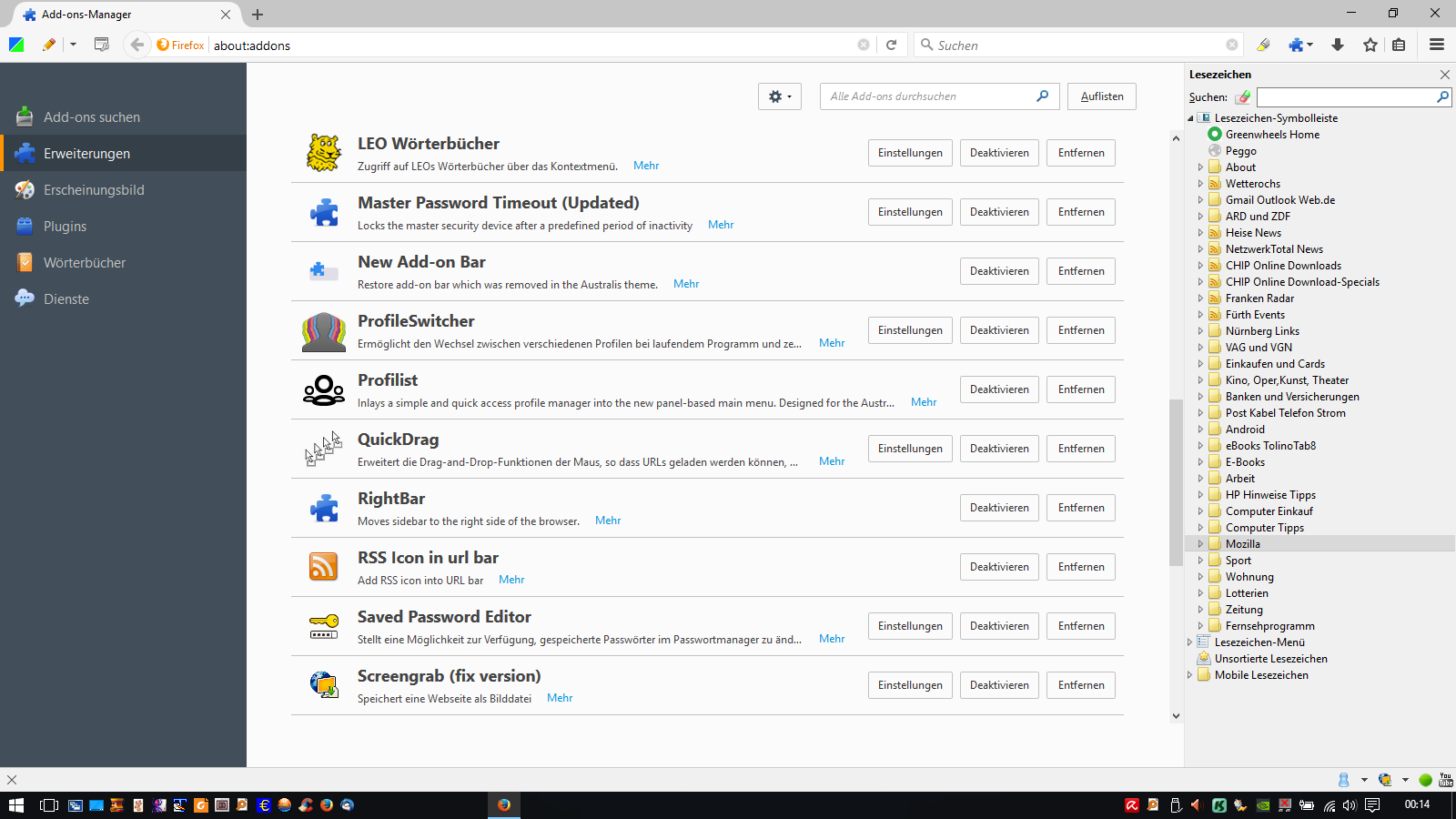Viewport: 1456px width, 819px height.
Task: Click the RightBar puzzle piece icon
Action: coord(324,508)
